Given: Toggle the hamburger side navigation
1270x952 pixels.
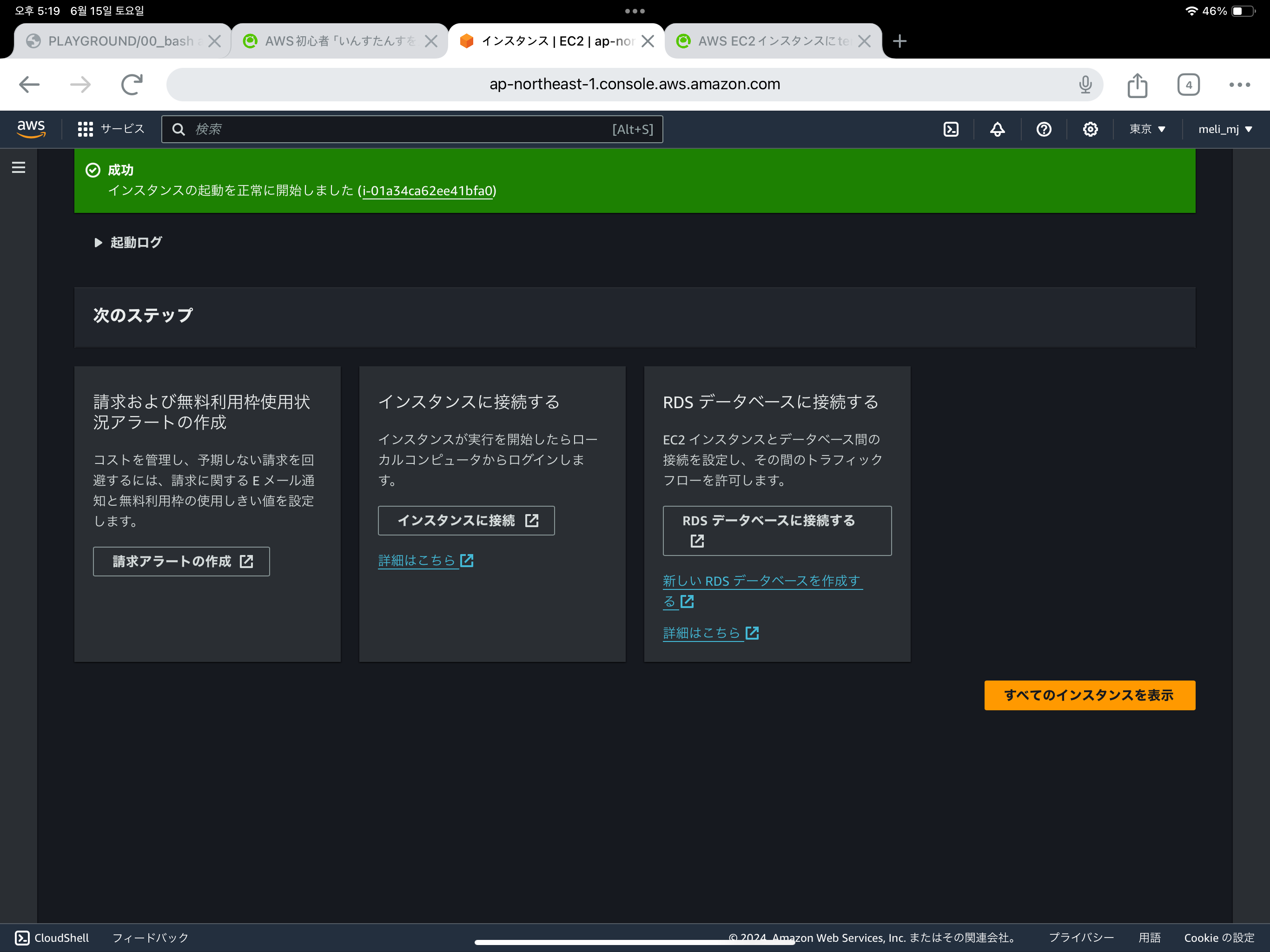Looking at the screenshot, I should point(19,168).
